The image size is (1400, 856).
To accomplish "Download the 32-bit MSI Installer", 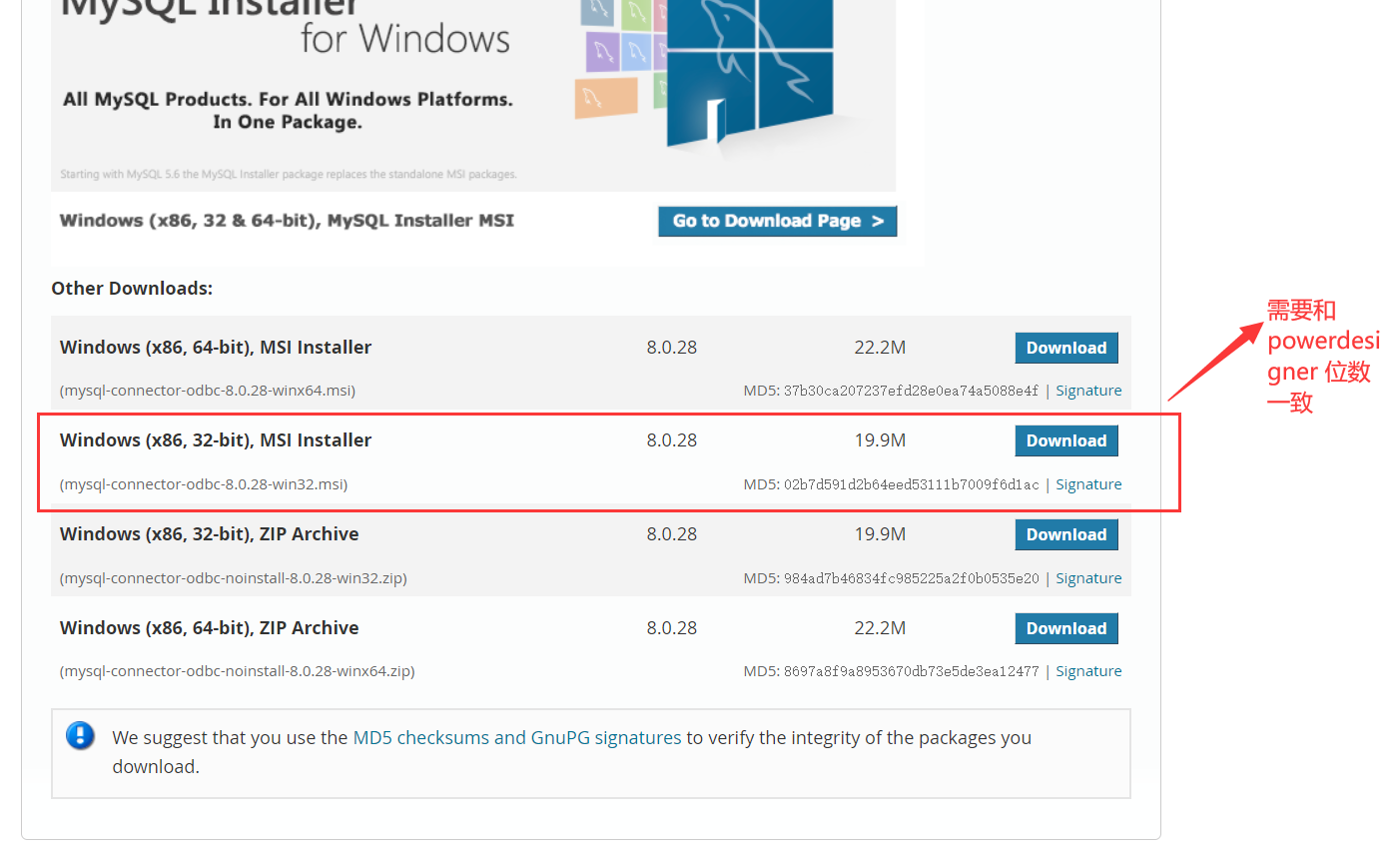I will pyautogui.click(x=1066, y=440).
